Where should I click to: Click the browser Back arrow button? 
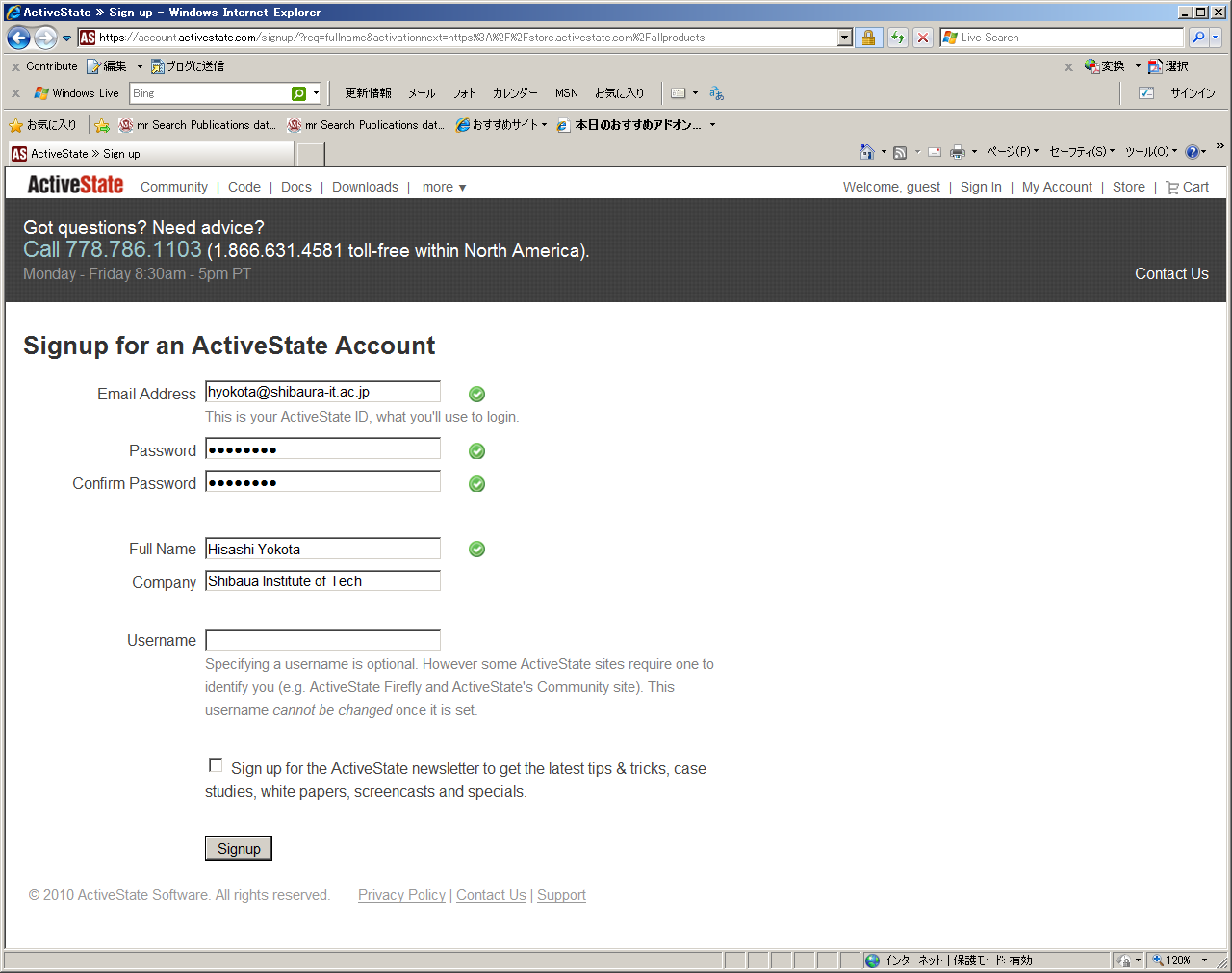[18, 38]
